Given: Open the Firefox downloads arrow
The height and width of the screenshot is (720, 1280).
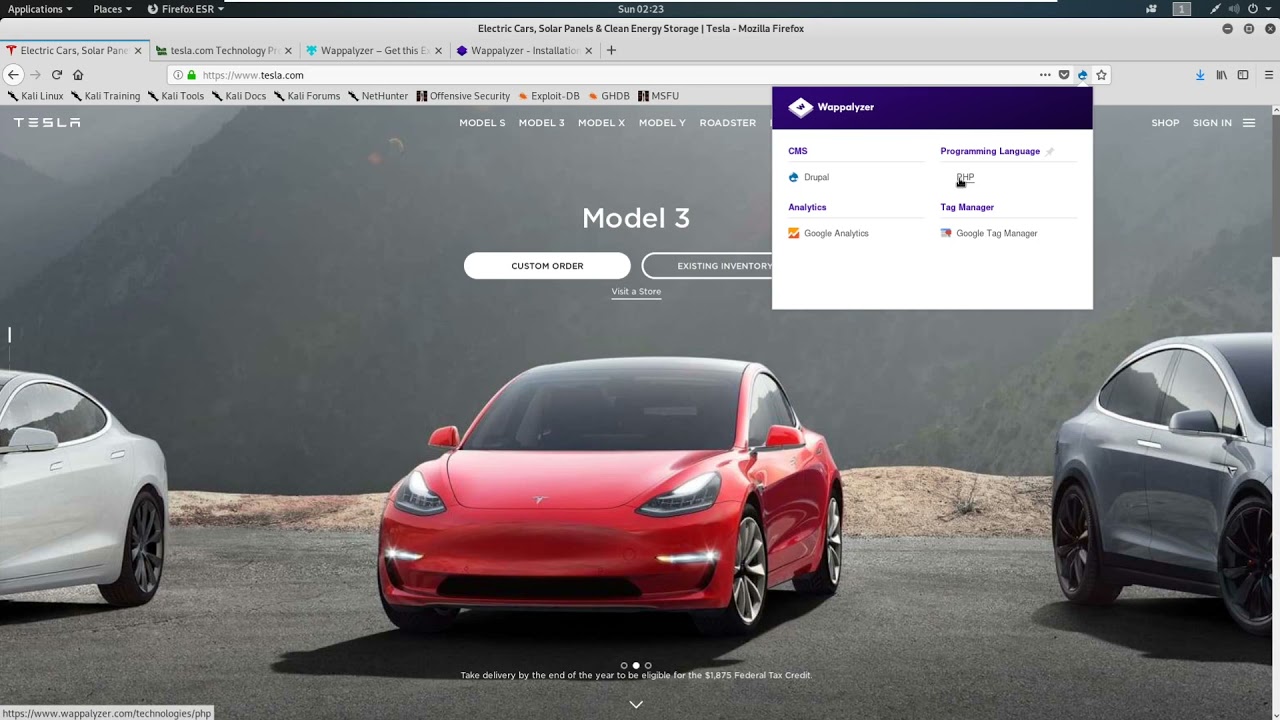Looking at the screenshot, I should click(x=1200, y=75).
